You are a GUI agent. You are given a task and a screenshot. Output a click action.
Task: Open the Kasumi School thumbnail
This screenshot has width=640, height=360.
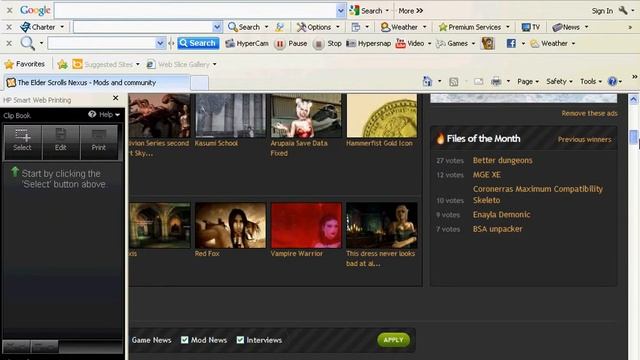coord(231,116)
